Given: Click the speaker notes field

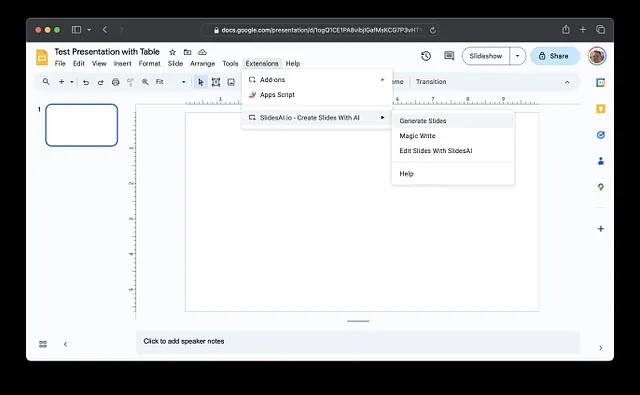Looking at the screenshot, I should (358, 342).
